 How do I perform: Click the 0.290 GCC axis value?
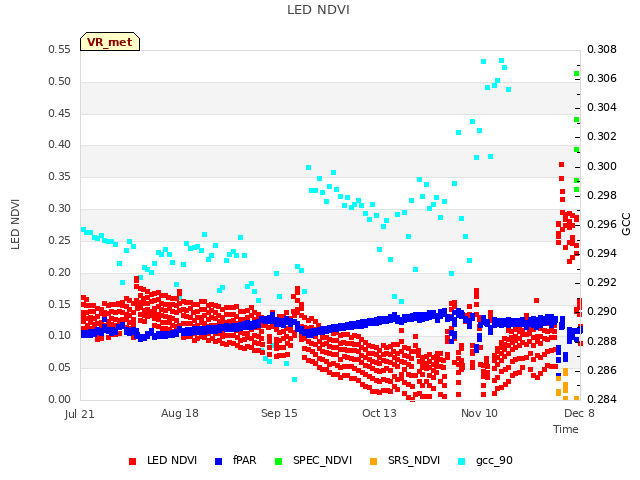click(x=602, y=311)
